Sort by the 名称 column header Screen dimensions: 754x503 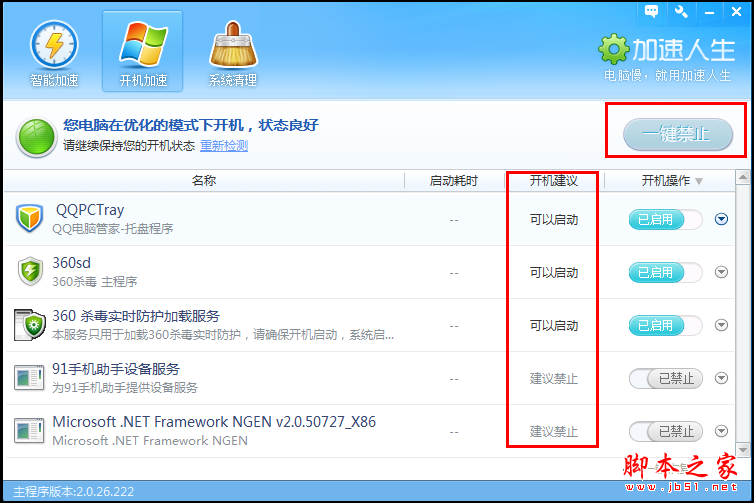[204, 181]
